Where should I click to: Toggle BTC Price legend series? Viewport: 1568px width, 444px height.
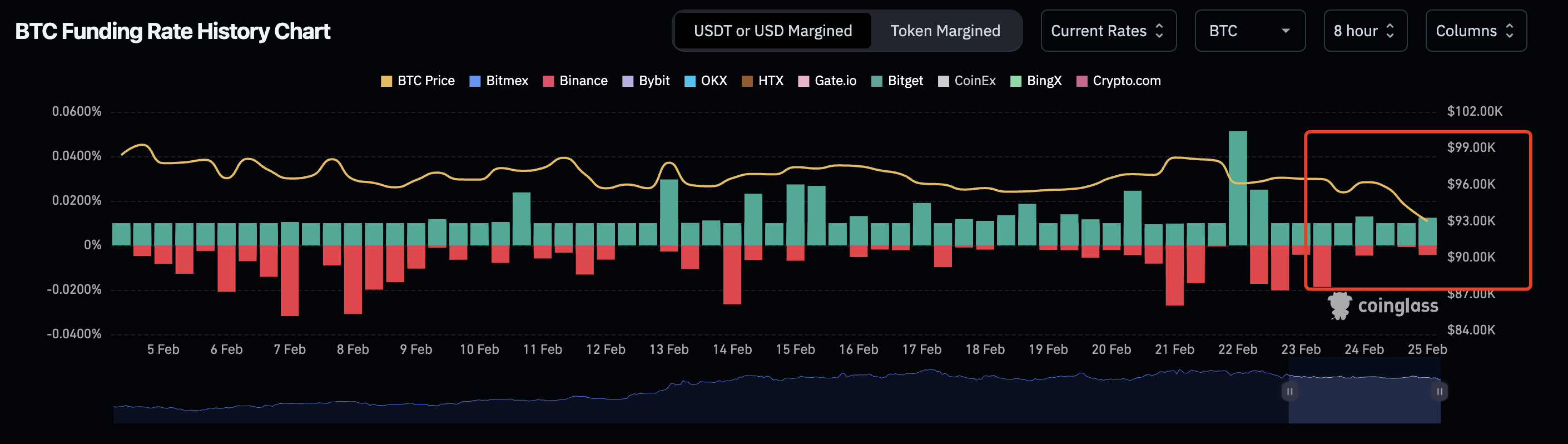418,81
